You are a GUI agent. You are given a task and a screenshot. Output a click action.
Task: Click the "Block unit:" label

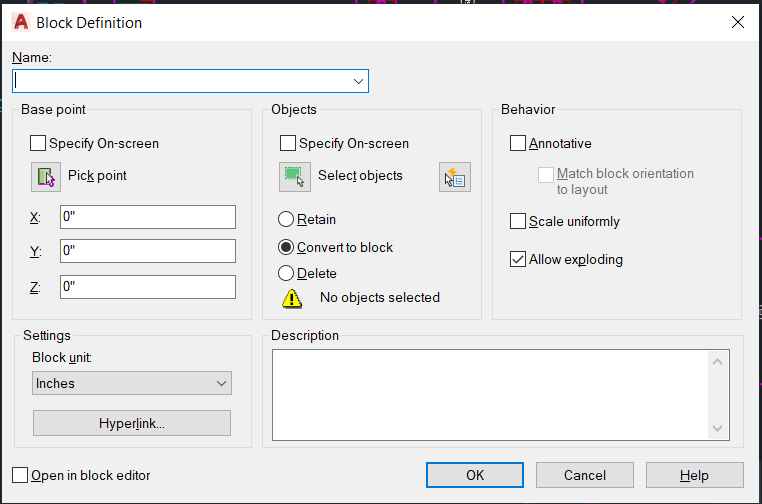tap(62, 358)
